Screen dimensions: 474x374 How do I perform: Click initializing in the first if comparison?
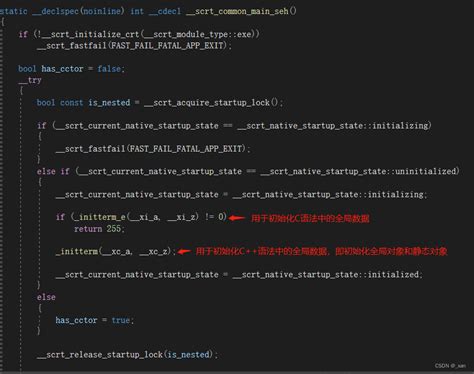[x=400, y=126]
